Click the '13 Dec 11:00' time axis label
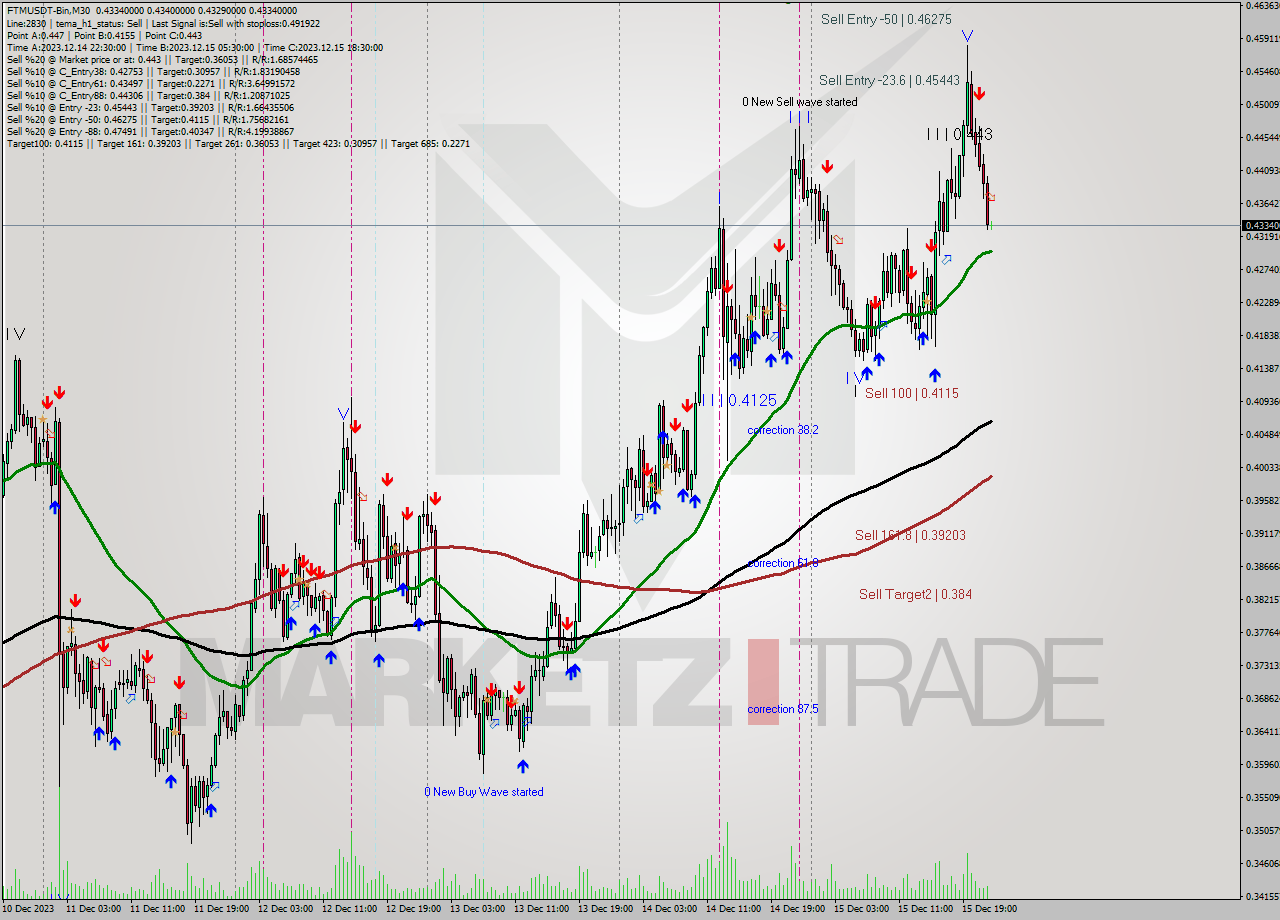Image resolution: width=1280 pixels, height=920 pixels. (x=541, y=909)
